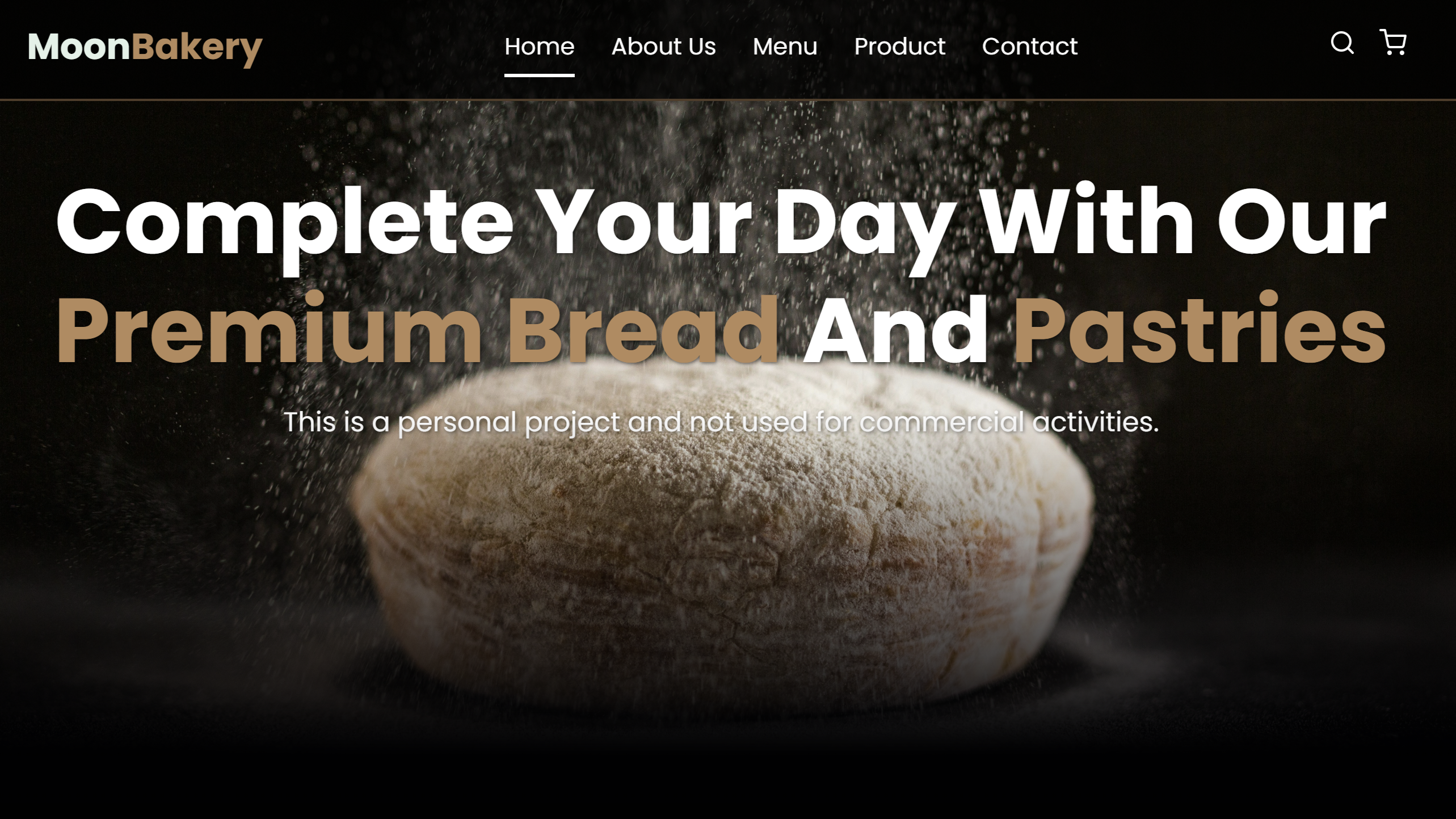Click the white "Moon" part of logo
Viewport: 1456px width, 819px height.
tap(79, 47)
